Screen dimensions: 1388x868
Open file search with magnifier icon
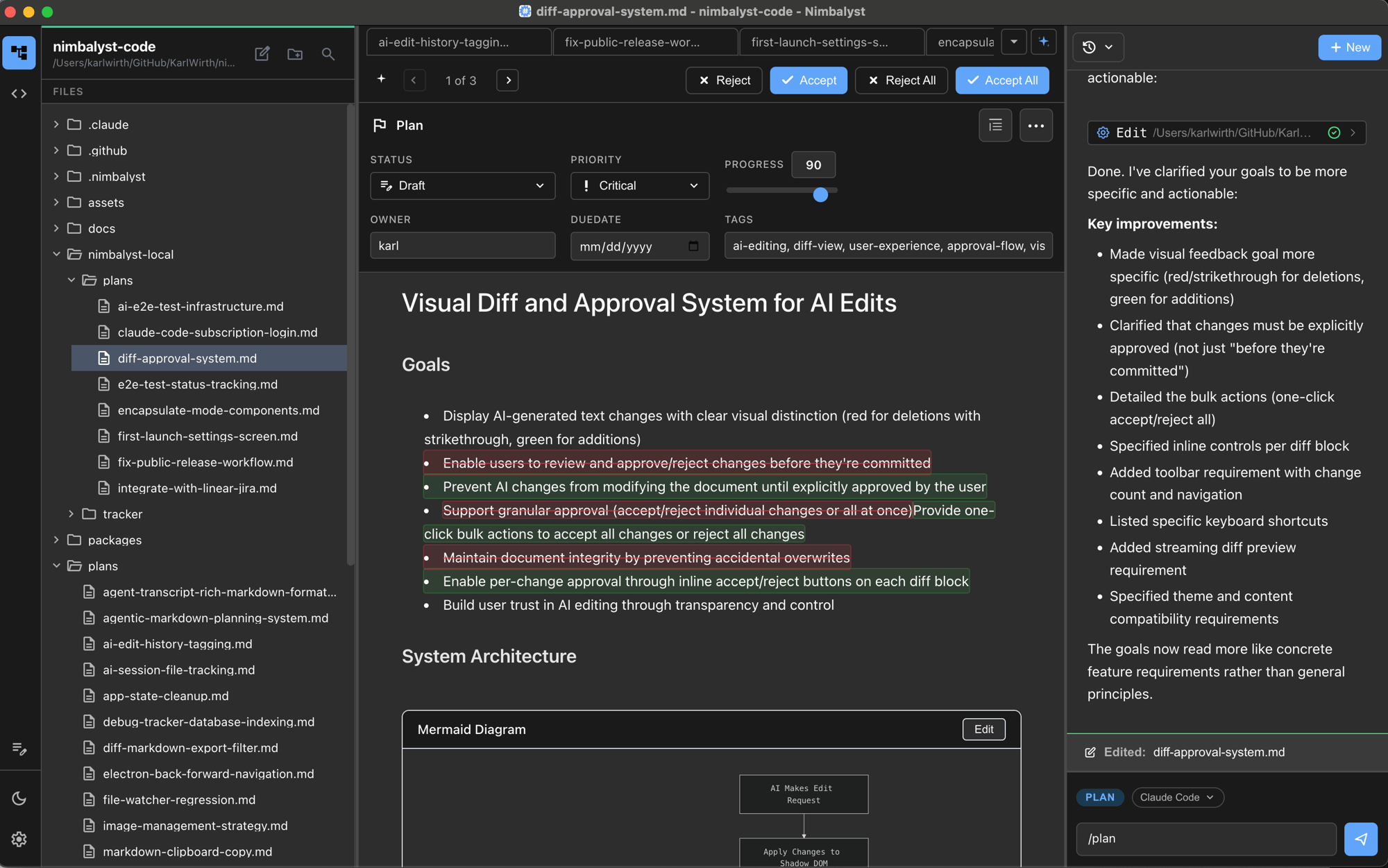click(328, 53)
